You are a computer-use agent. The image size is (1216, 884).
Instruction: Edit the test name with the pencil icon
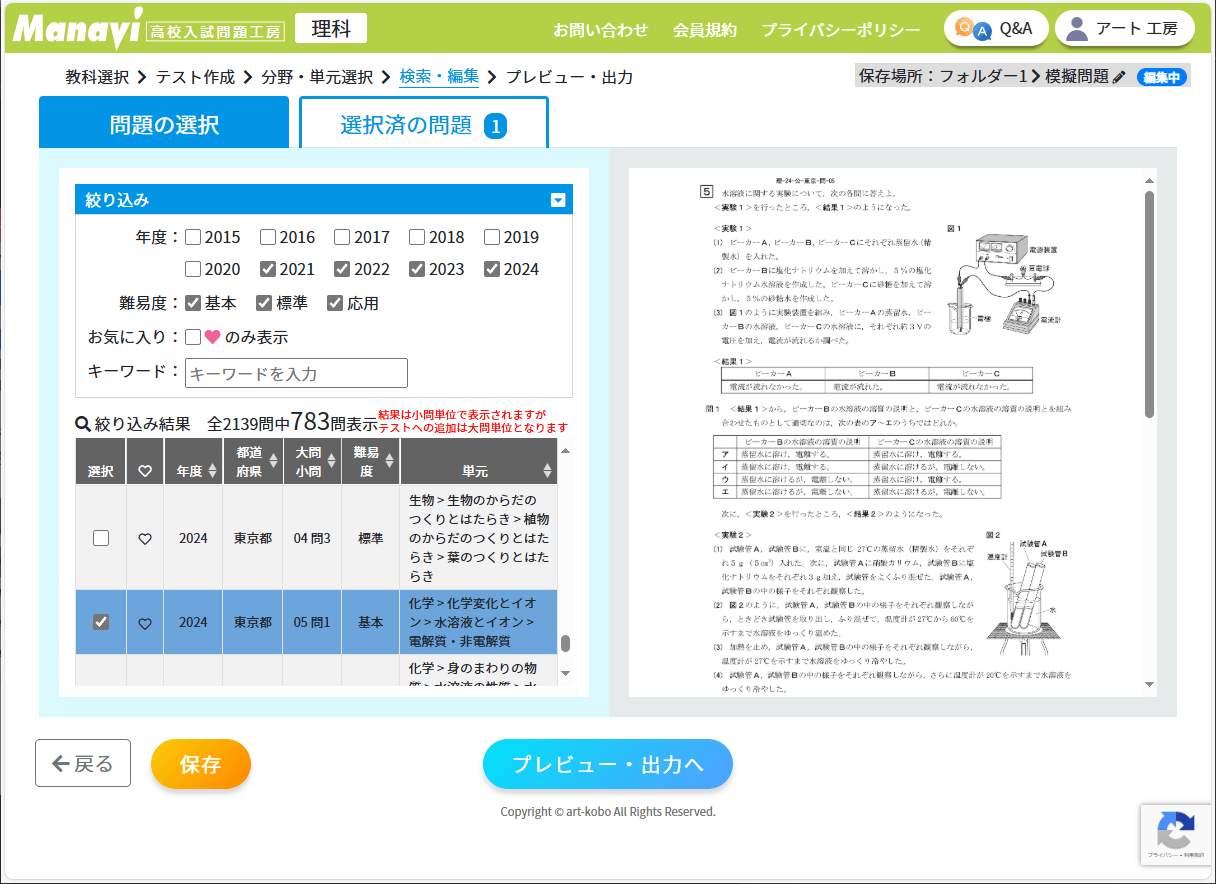(x=1118, y=75)
